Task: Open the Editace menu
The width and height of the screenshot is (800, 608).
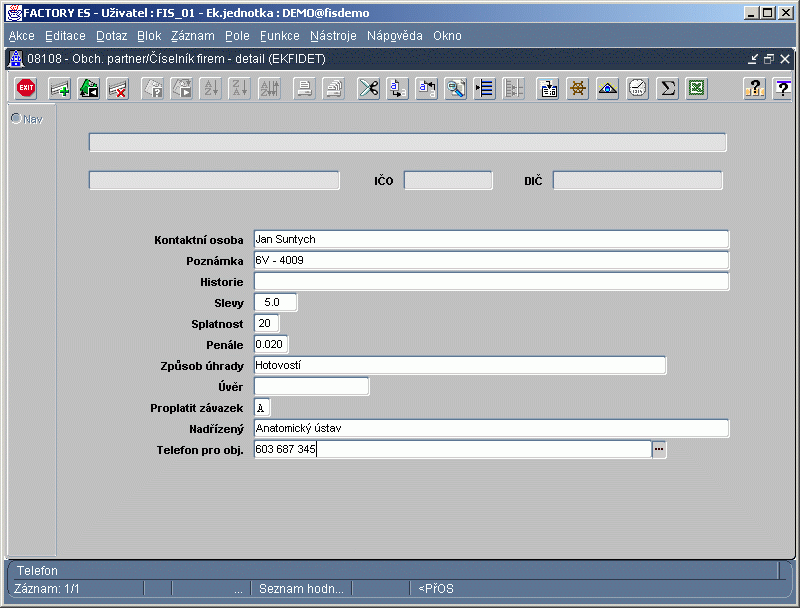Action: (x=65, y=36)
